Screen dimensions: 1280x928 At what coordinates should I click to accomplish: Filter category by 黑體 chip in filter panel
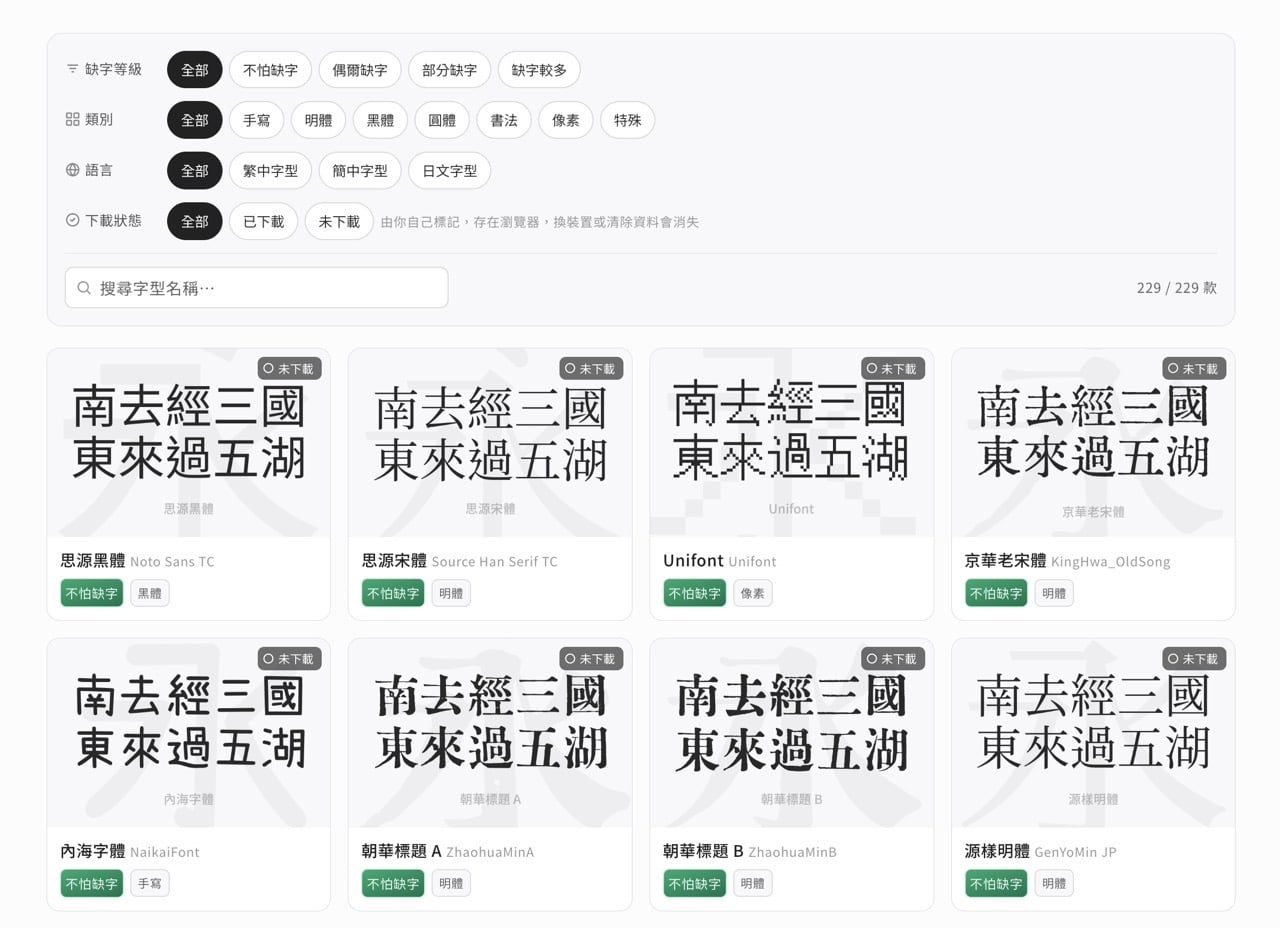tap(380, 120)
